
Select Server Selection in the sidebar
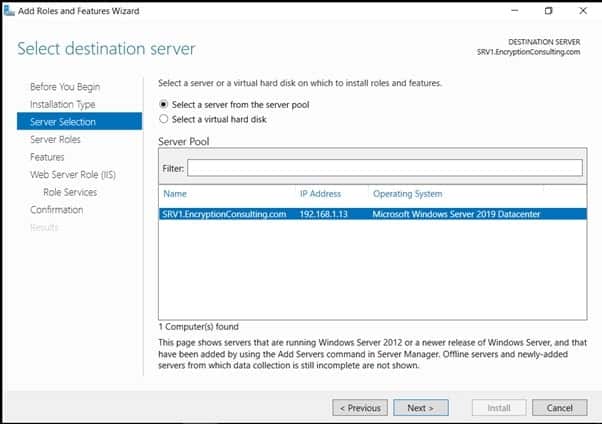63,122
